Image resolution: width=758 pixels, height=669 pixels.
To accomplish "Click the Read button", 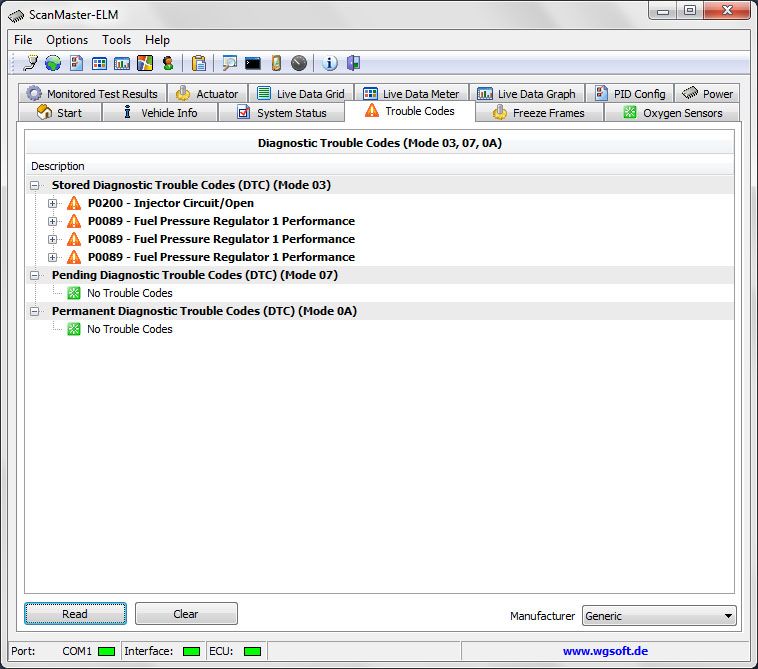I will (75, 614).
